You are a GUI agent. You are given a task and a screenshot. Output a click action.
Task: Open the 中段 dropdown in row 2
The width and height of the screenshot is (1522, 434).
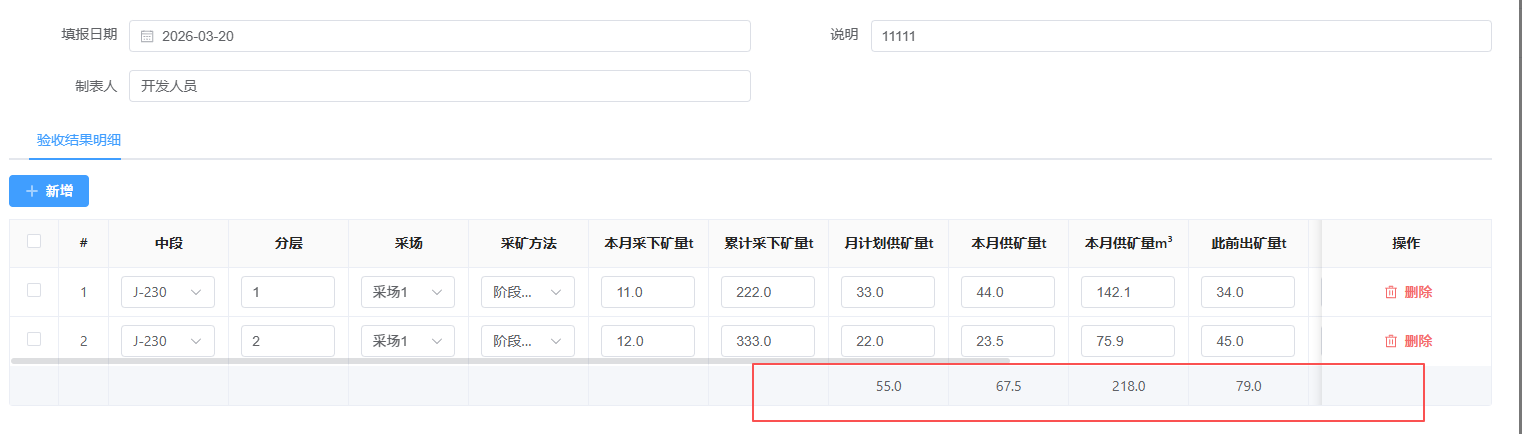click(168, 341)
